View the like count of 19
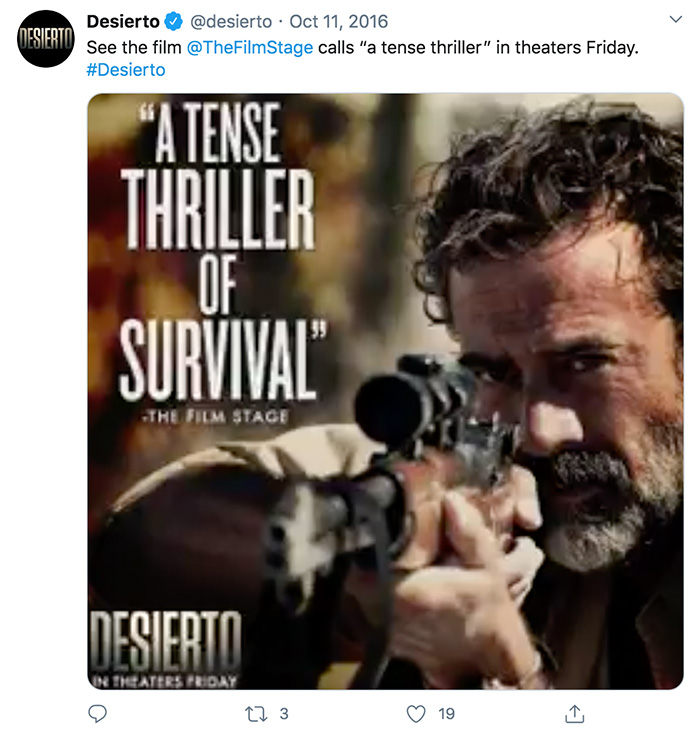The width and height of the screenshot is (700, 735). 446,713
